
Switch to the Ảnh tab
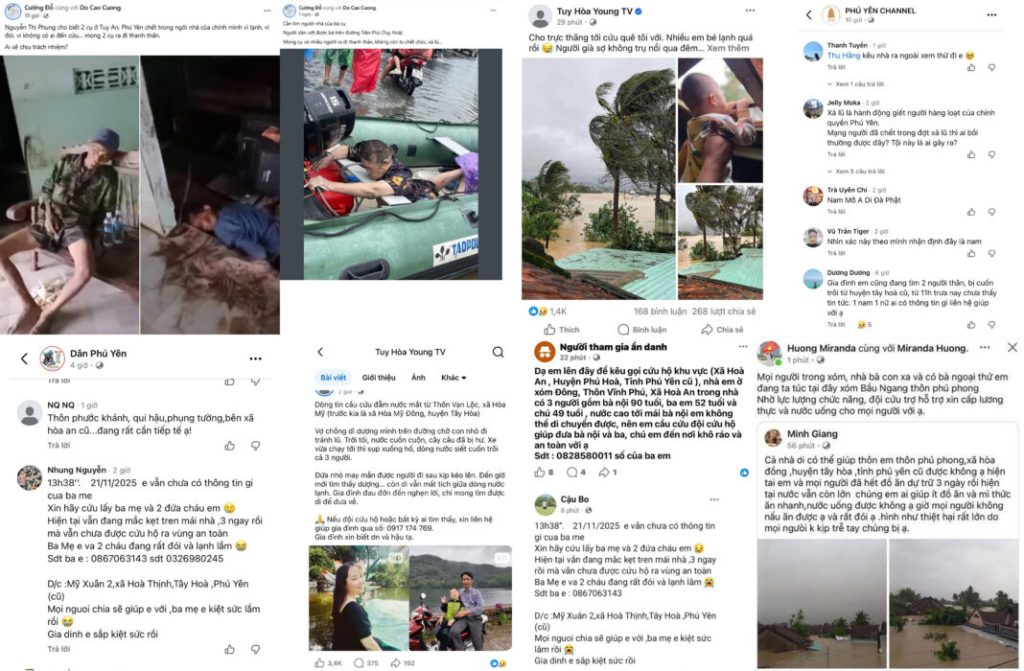tap(418, 378)
